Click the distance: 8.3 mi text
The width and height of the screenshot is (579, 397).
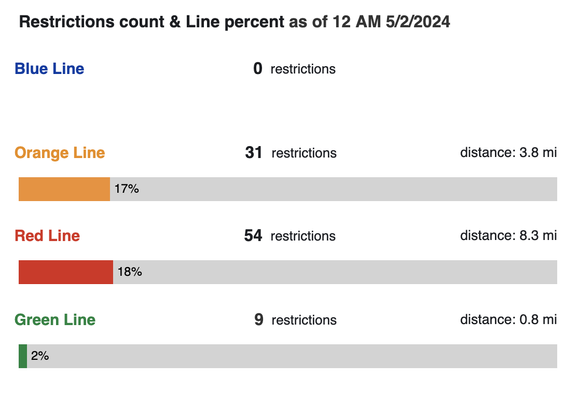click(x=508, y=235)
